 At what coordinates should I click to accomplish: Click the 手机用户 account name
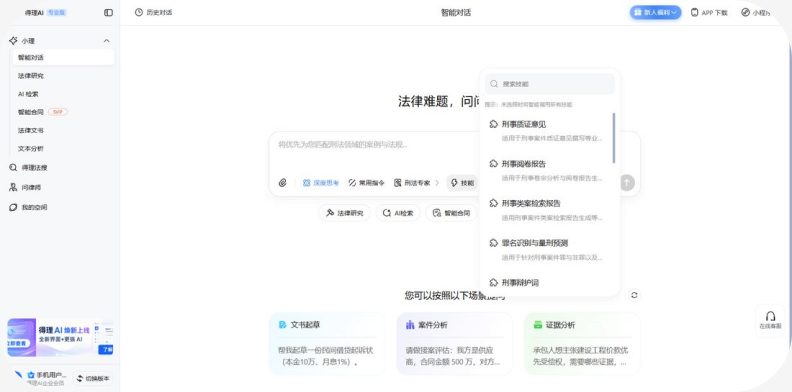[51, 375]
